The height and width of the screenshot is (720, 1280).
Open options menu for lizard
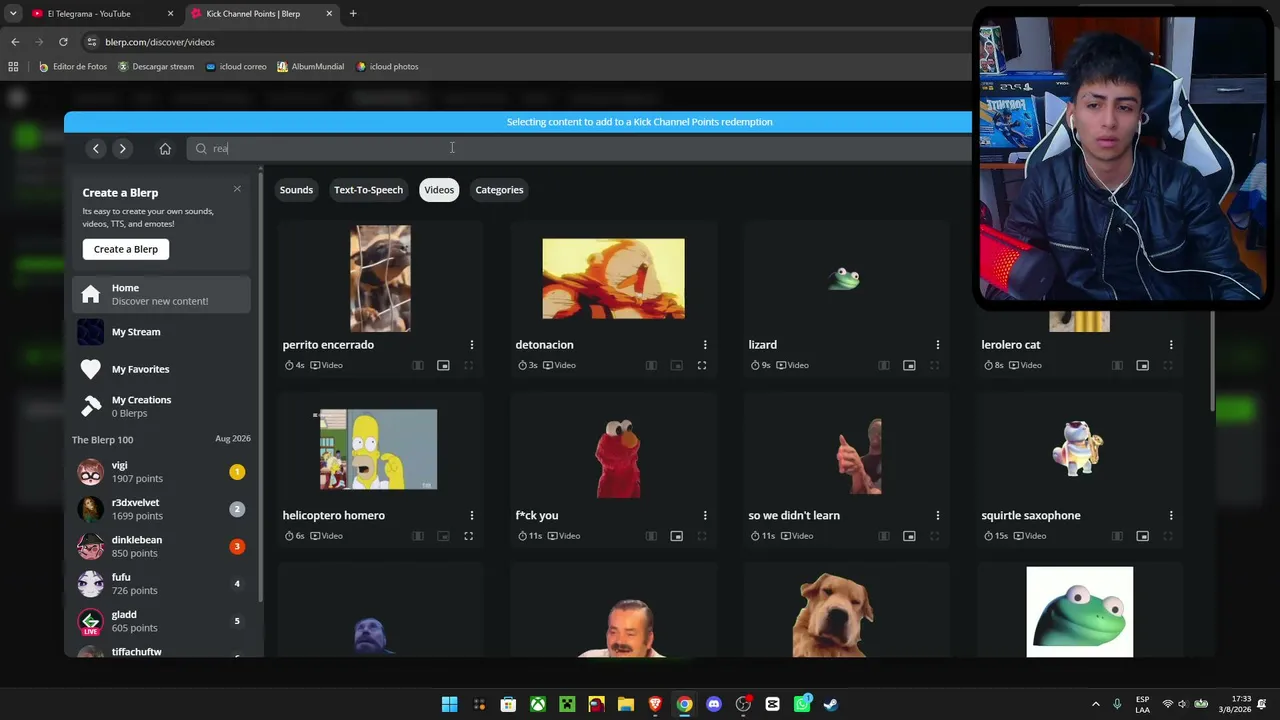[x=938, y=345]
